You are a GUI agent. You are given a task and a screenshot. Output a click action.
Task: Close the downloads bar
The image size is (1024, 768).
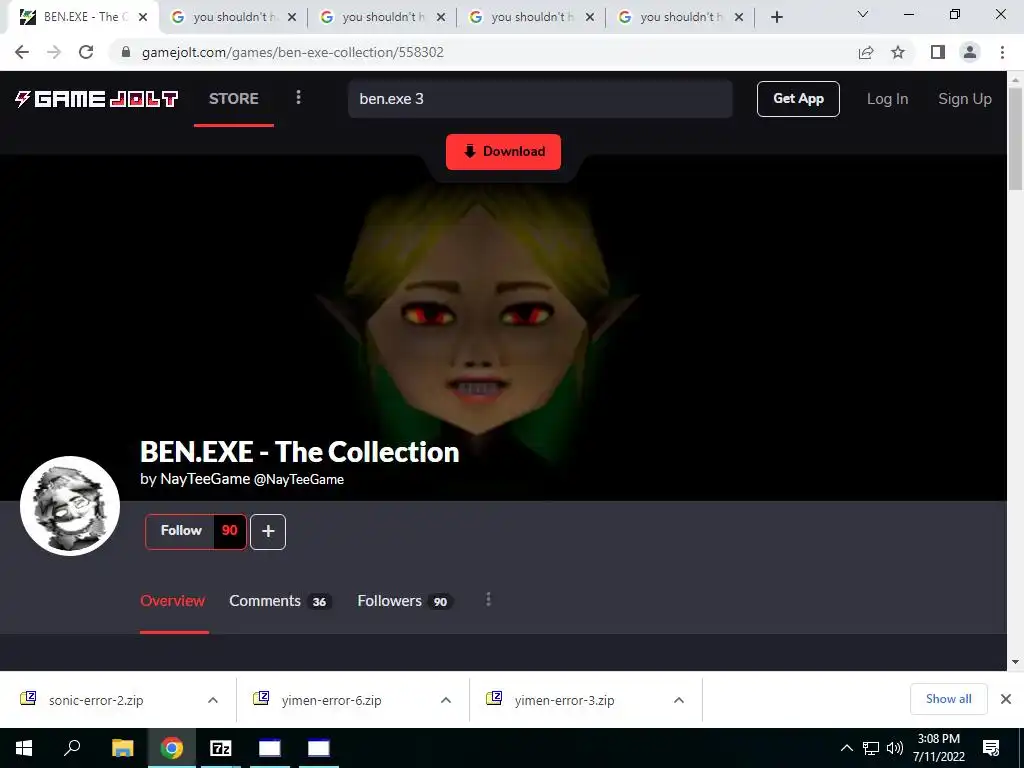tap(1006, 699)
